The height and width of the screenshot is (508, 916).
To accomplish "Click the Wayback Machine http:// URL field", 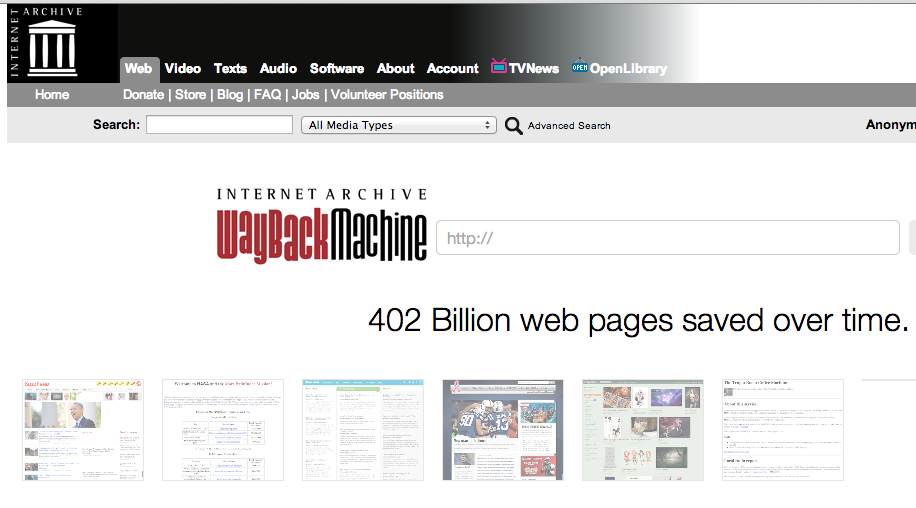I will coord(668,238).
